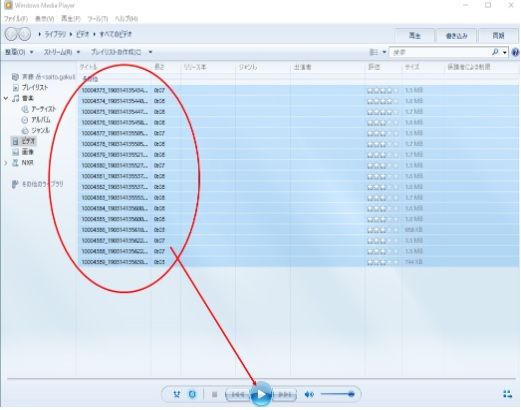Click ビデオ in the breadcrumb path
The image size is (521, 410).
click(83, 34)
